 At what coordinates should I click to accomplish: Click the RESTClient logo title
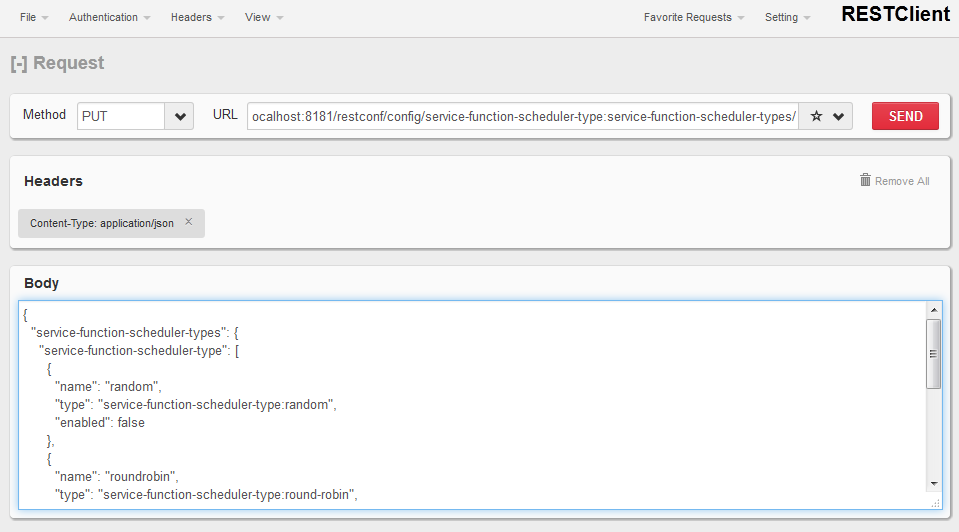tap(895, 14)
